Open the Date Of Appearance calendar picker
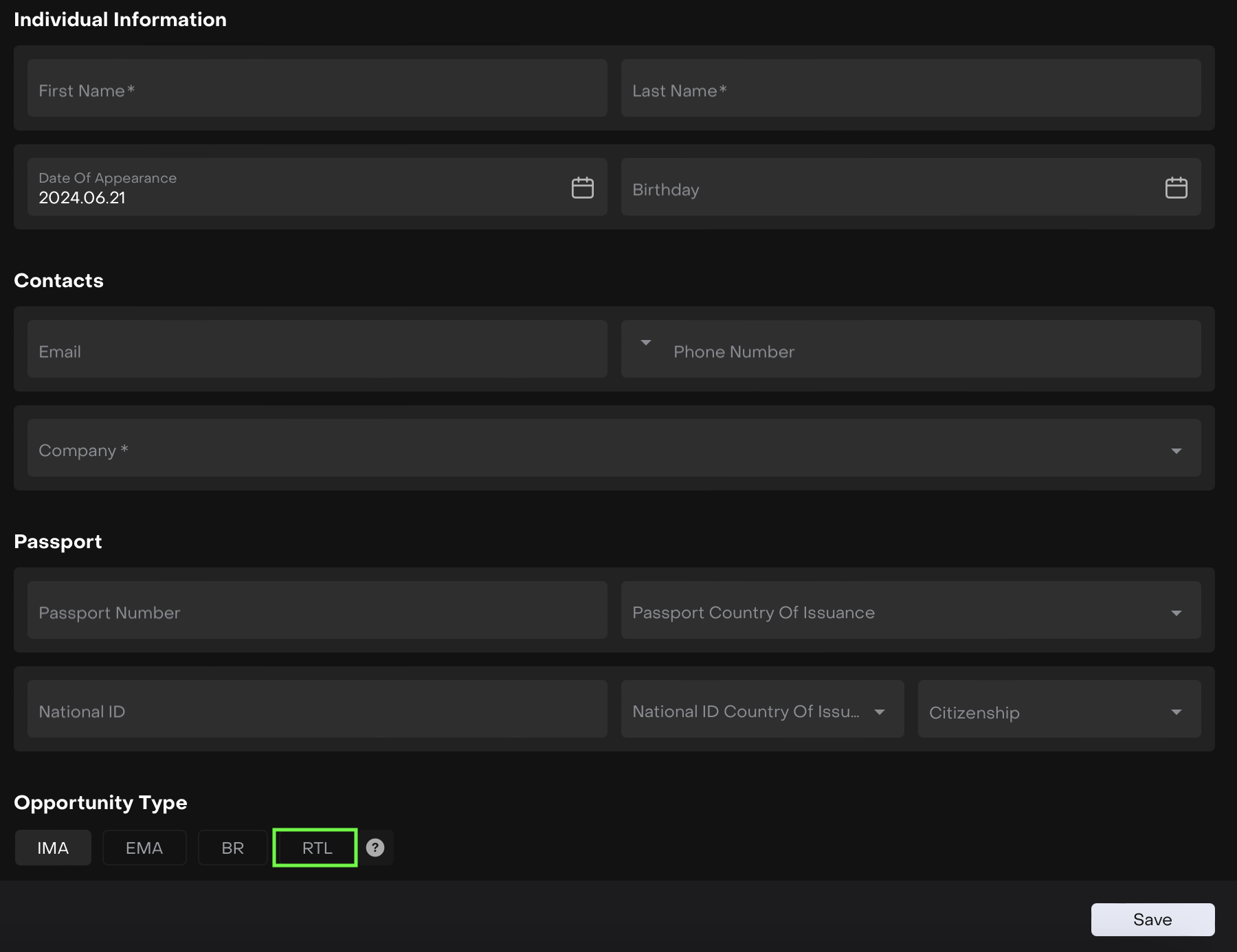This screenshot has height=952, width=1237. tap(582, 188)
